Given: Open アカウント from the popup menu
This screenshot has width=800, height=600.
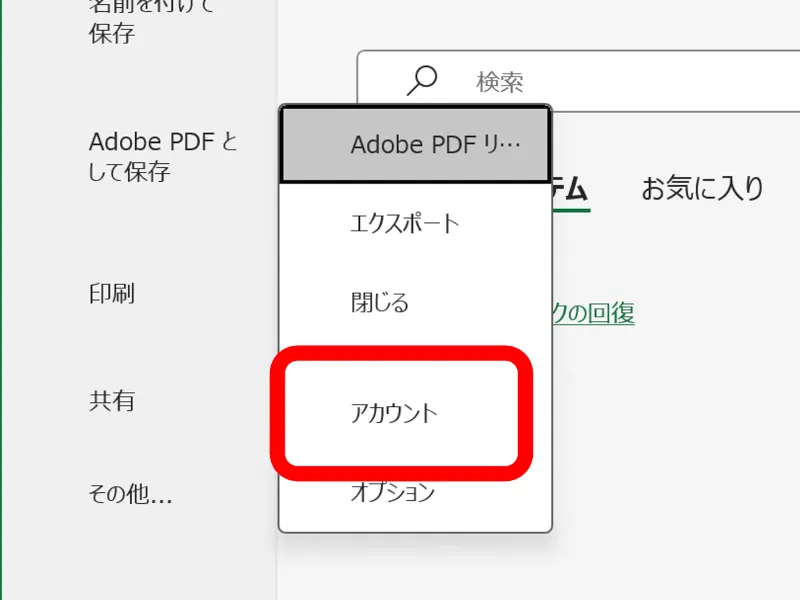Looking at the screenshot, I should (394, 413).
